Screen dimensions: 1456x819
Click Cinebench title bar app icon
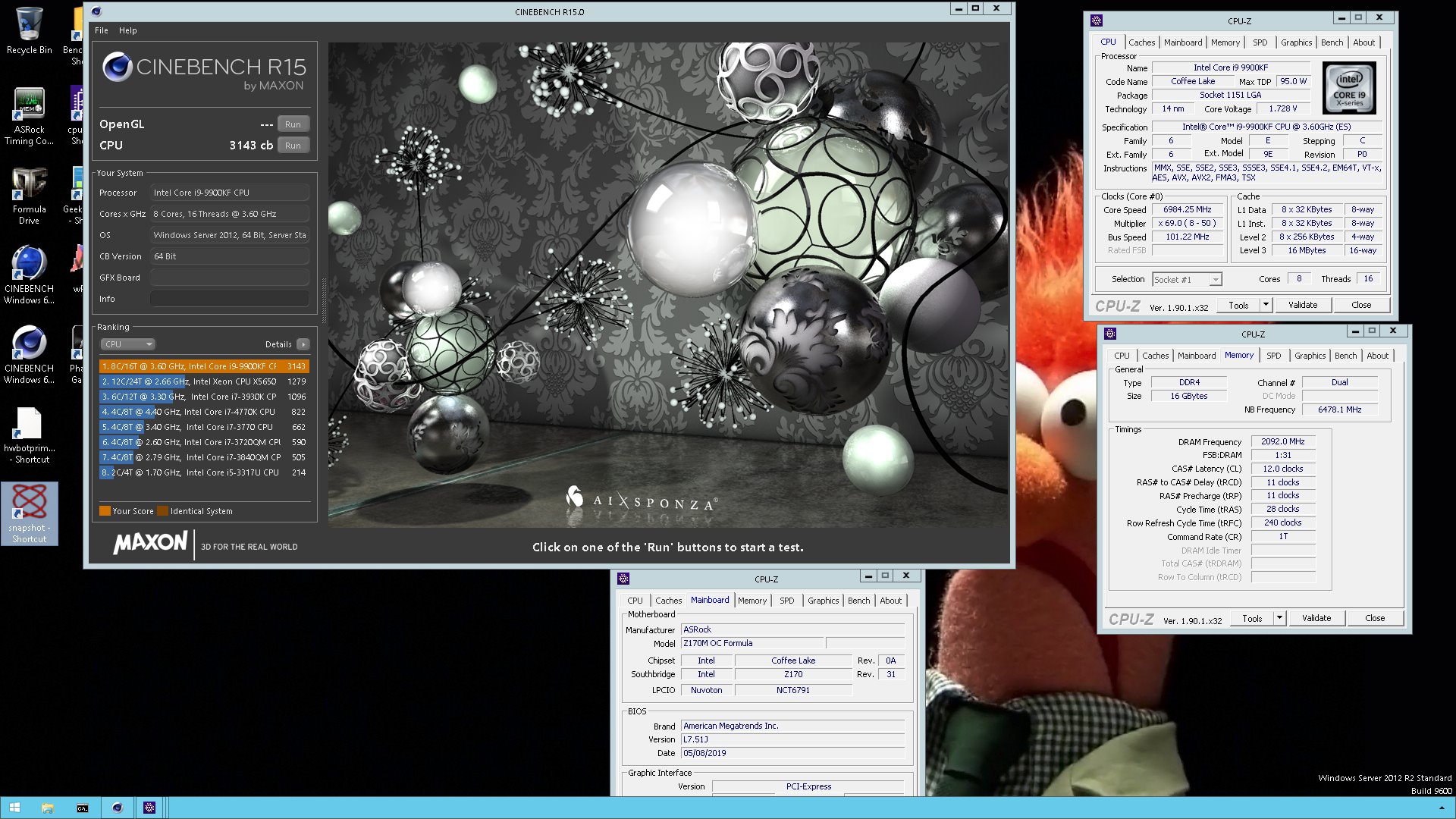[x=96, y=11]
